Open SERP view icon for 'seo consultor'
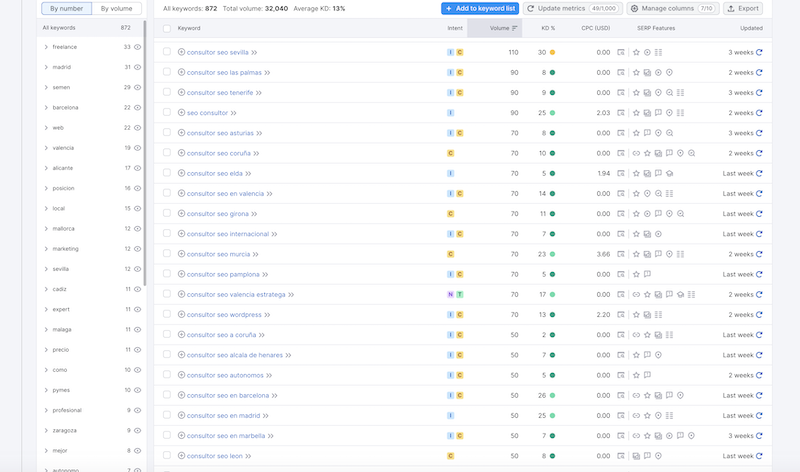The height and width of the screenshot is (472, 800). tap(621, 113)
